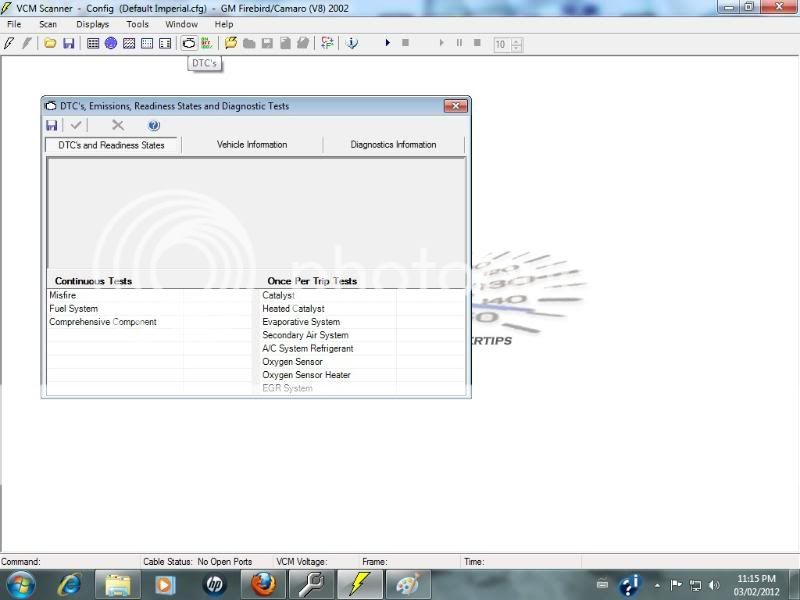Screen dimensions: 800x600
Task: Click the greyed folder icon in log group
Action: pyautogui.click(x=249, y=43)
